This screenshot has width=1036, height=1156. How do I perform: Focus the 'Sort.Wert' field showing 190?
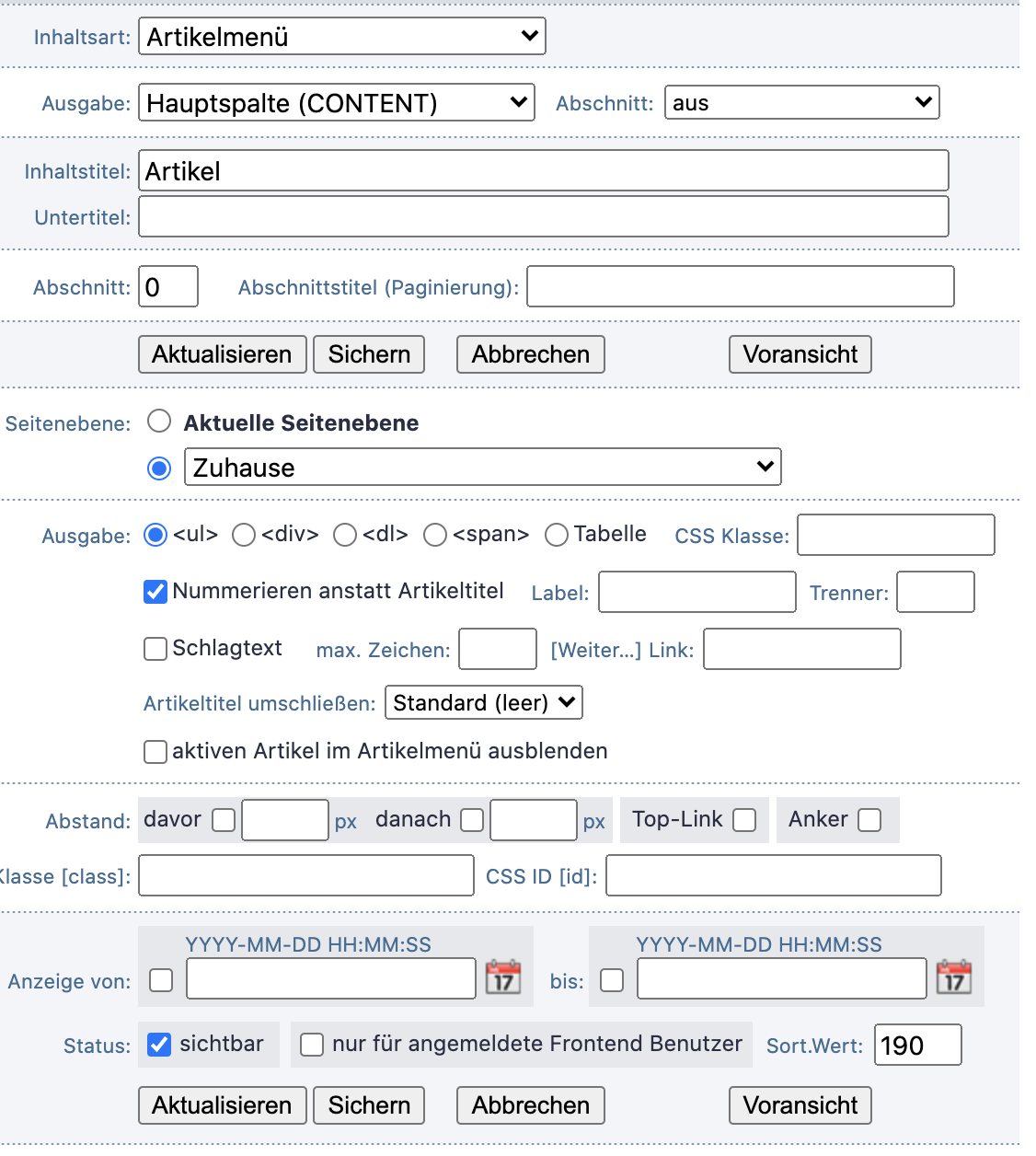[x=916, y=1046]
